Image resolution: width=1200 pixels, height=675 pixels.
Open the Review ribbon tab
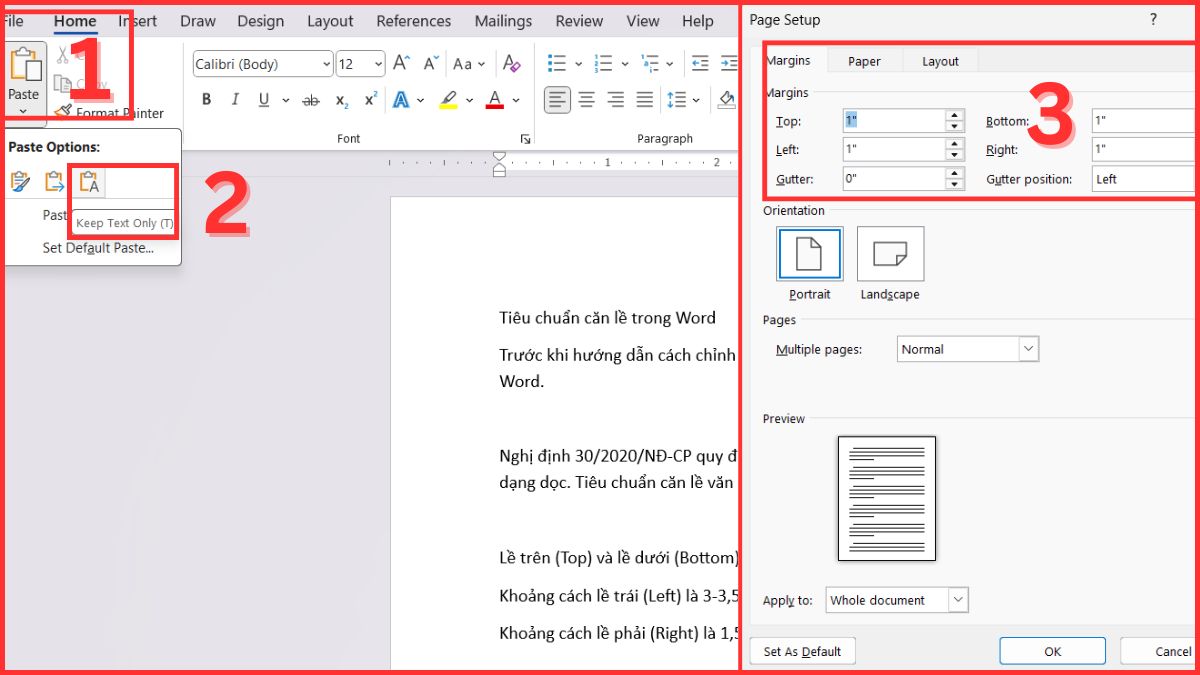(578, 20)
